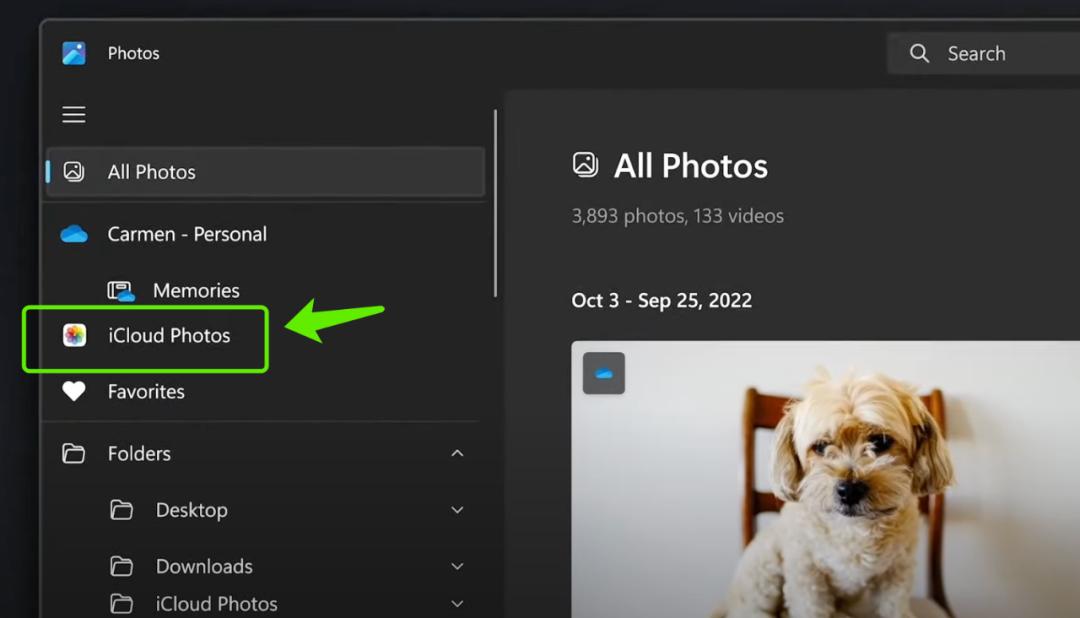Screen dimensions: 1080x618
Task: Click the Memories icon in sidebar
Action: [121, 291]
